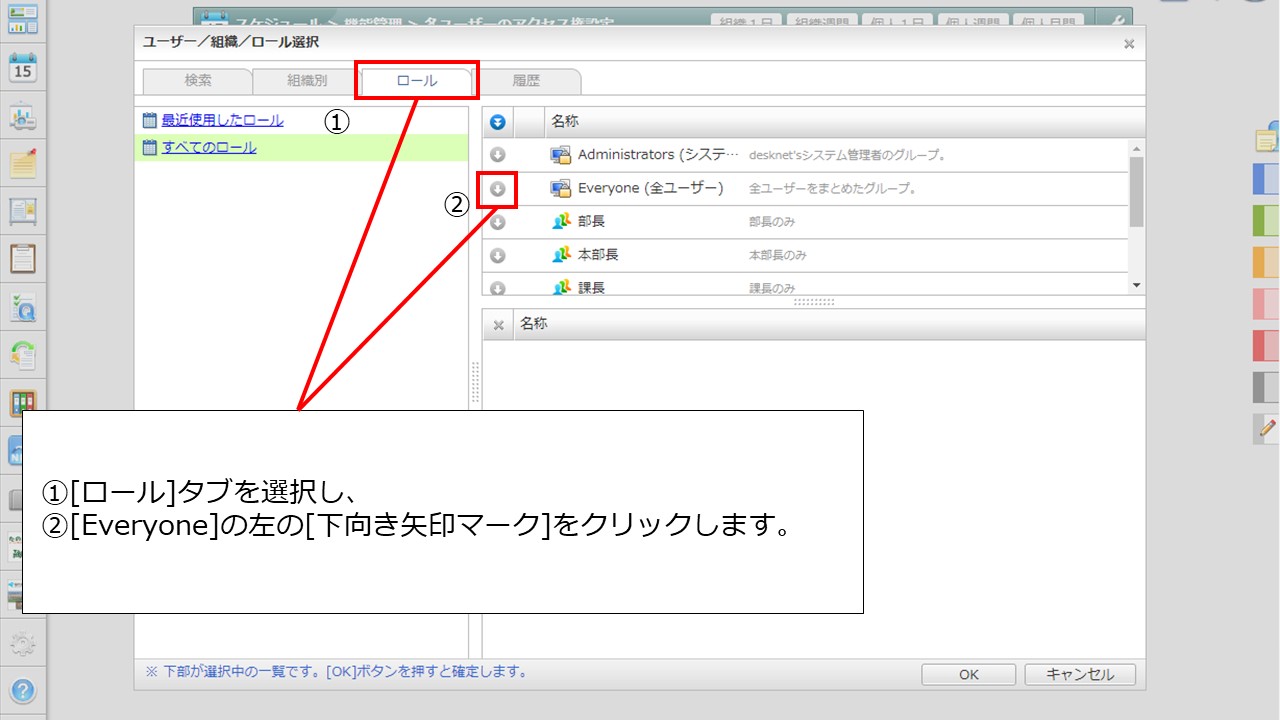
Task: Click the blue add-all arrow in list header
Action: click(x=497, y=122)
